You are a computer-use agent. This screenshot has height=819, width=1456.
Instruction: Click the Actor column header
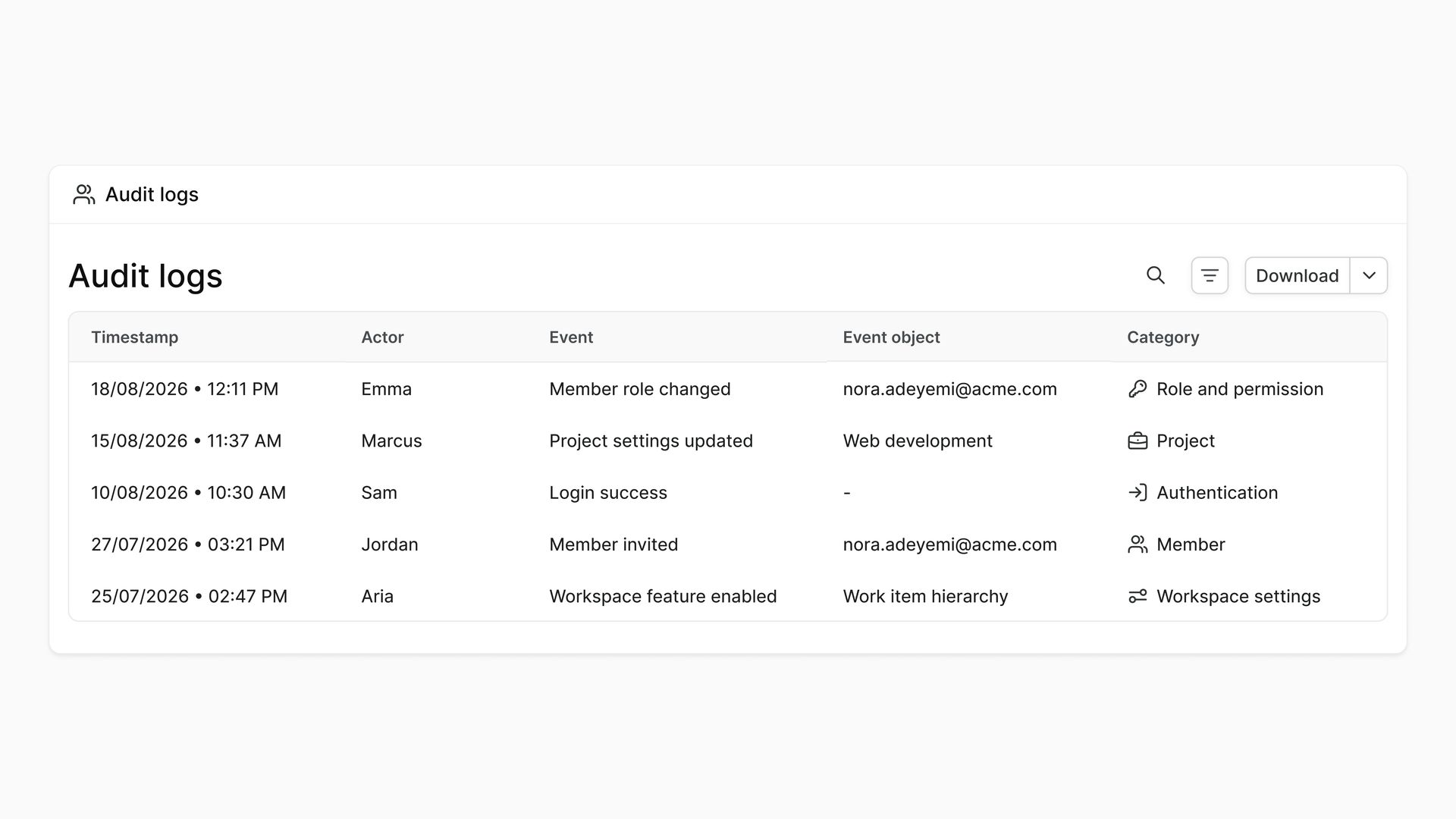pyautogui.click(x=382, y=337)
